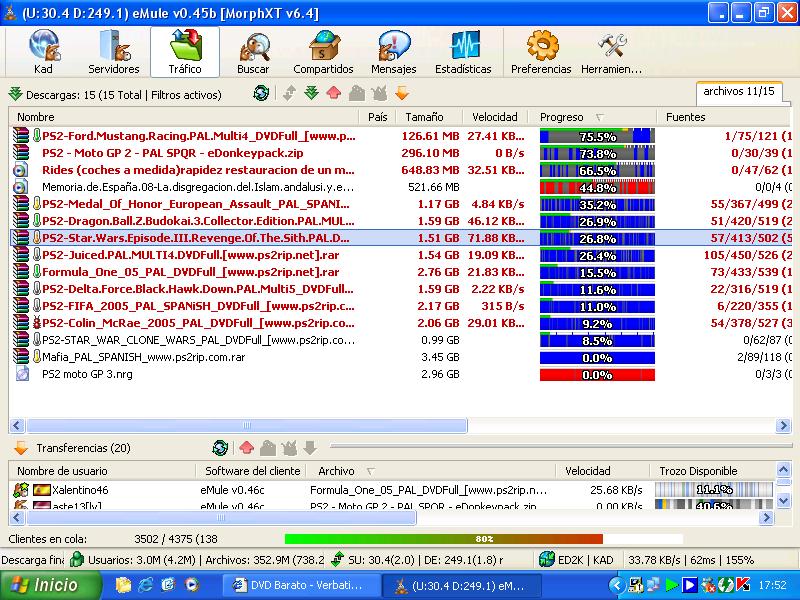Viewport: 800px width, 600px height.
Task: Click the green double-arrow downloads filter icon
Action: (x=311, y=93)
